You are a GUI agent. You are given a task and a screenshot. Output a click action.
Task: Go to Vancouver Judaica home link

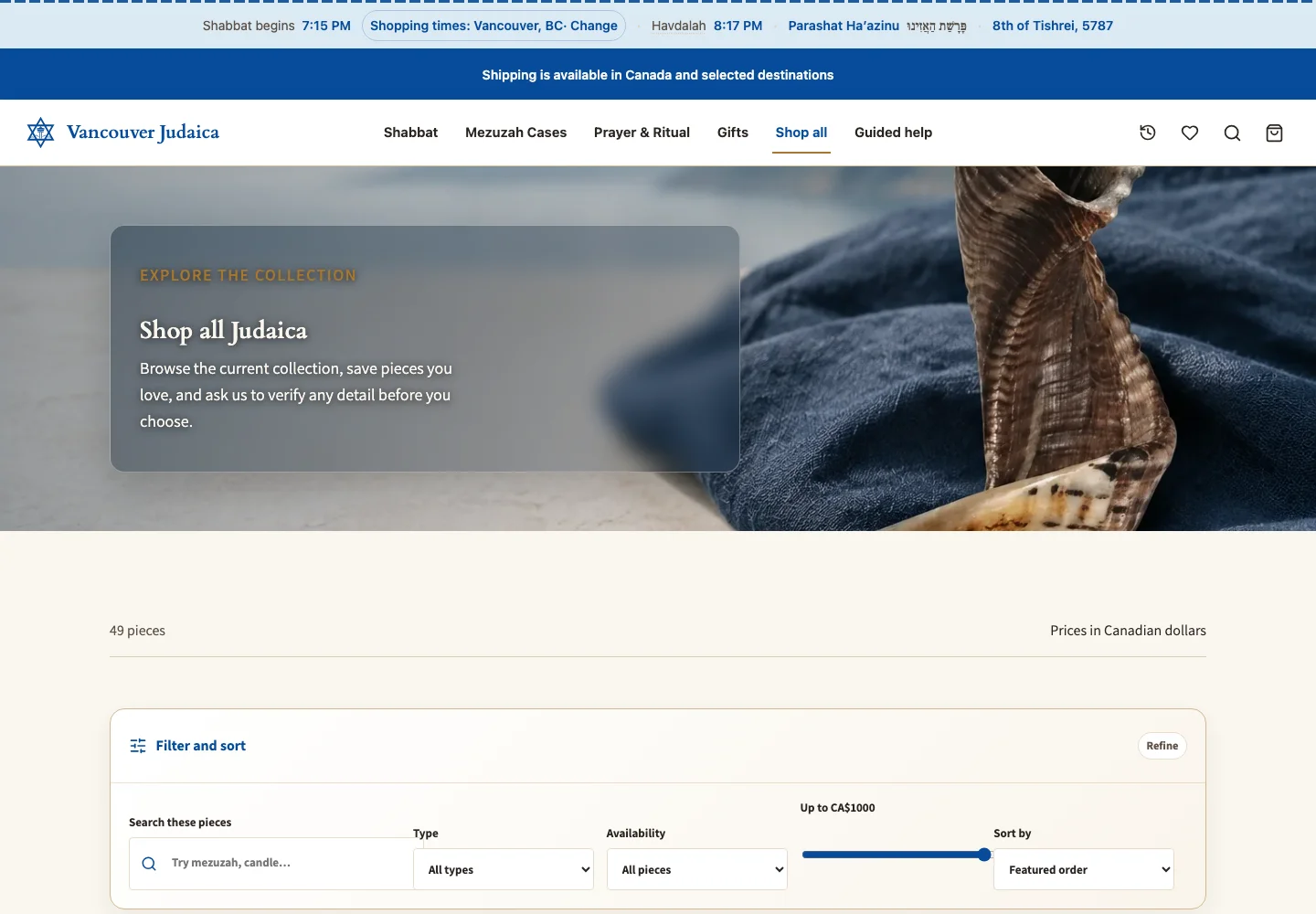(123, 133)
